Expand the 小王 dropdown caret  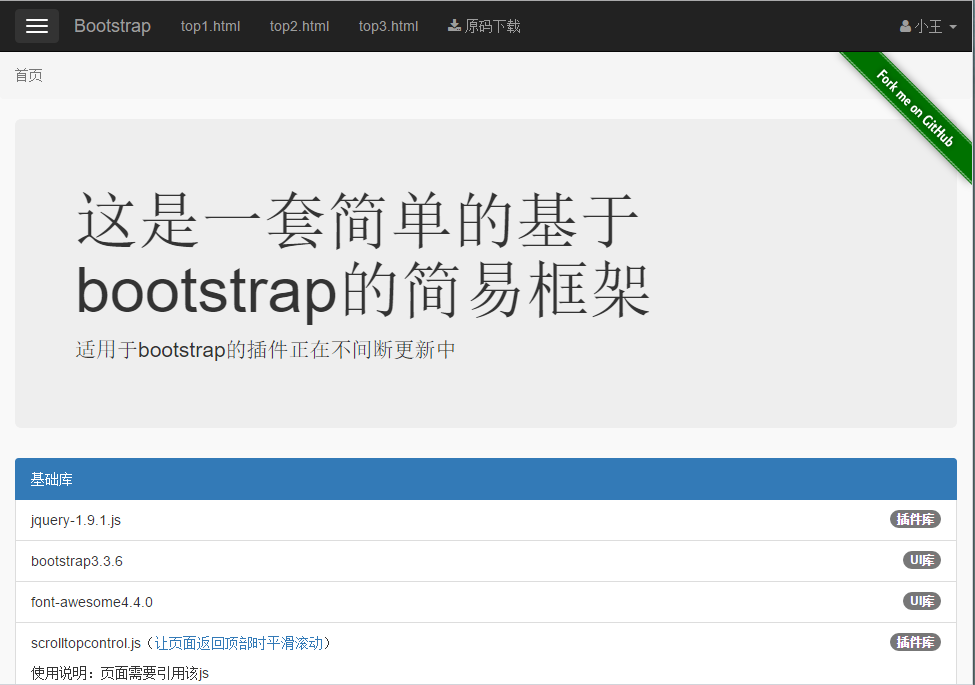(953, 27)
